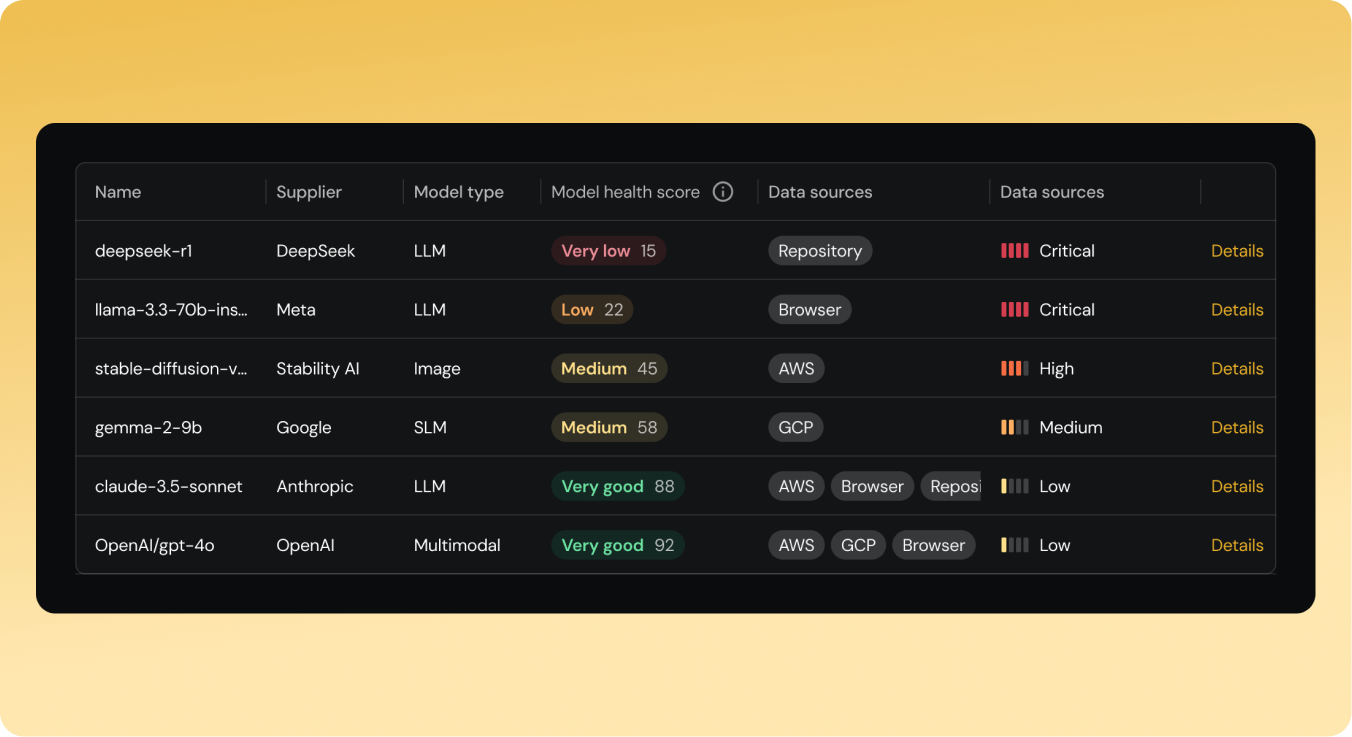The width and height of the screenshot is (1352, 737).
Task: Select the deepseek-r1 model name
Action: point(143,251)
